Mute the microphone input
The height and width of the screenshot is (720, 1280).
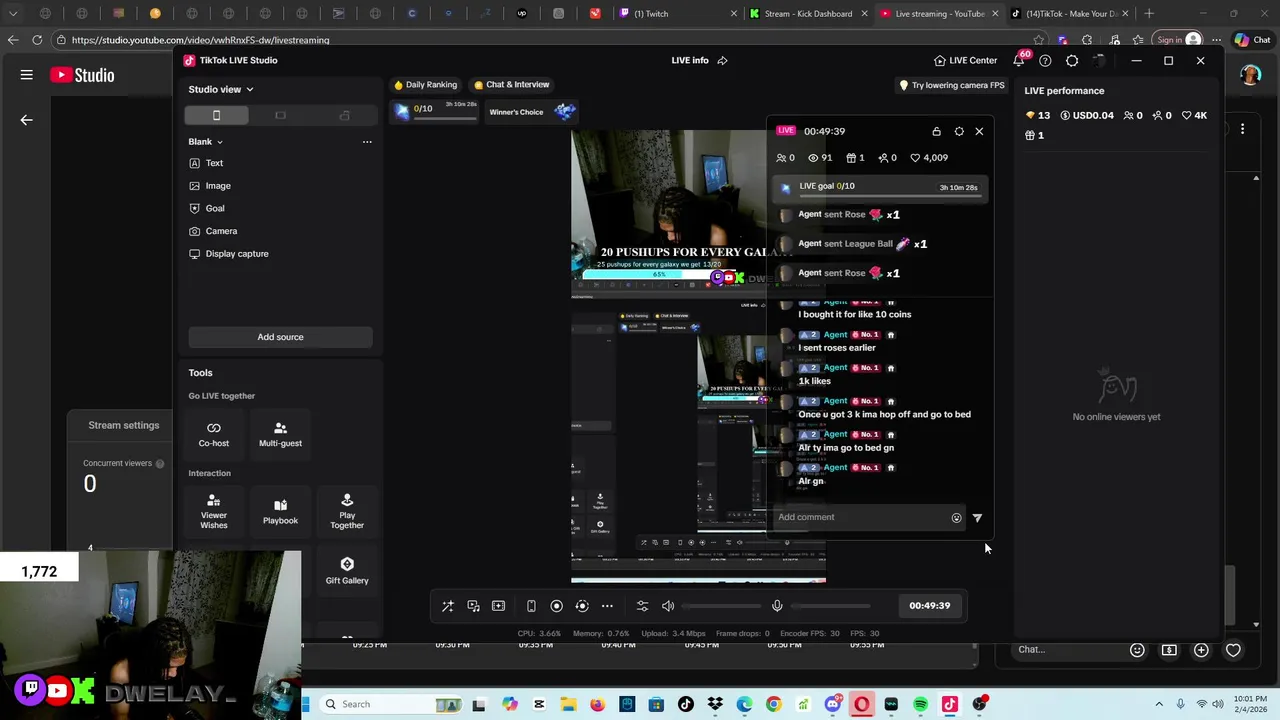tap(777, 606)
